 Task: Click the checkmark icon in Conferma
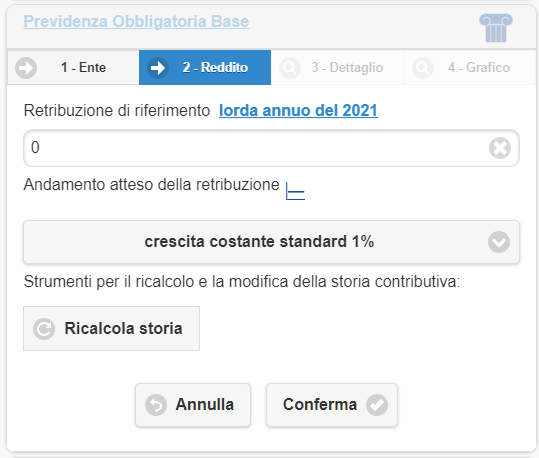pos(377,405)
